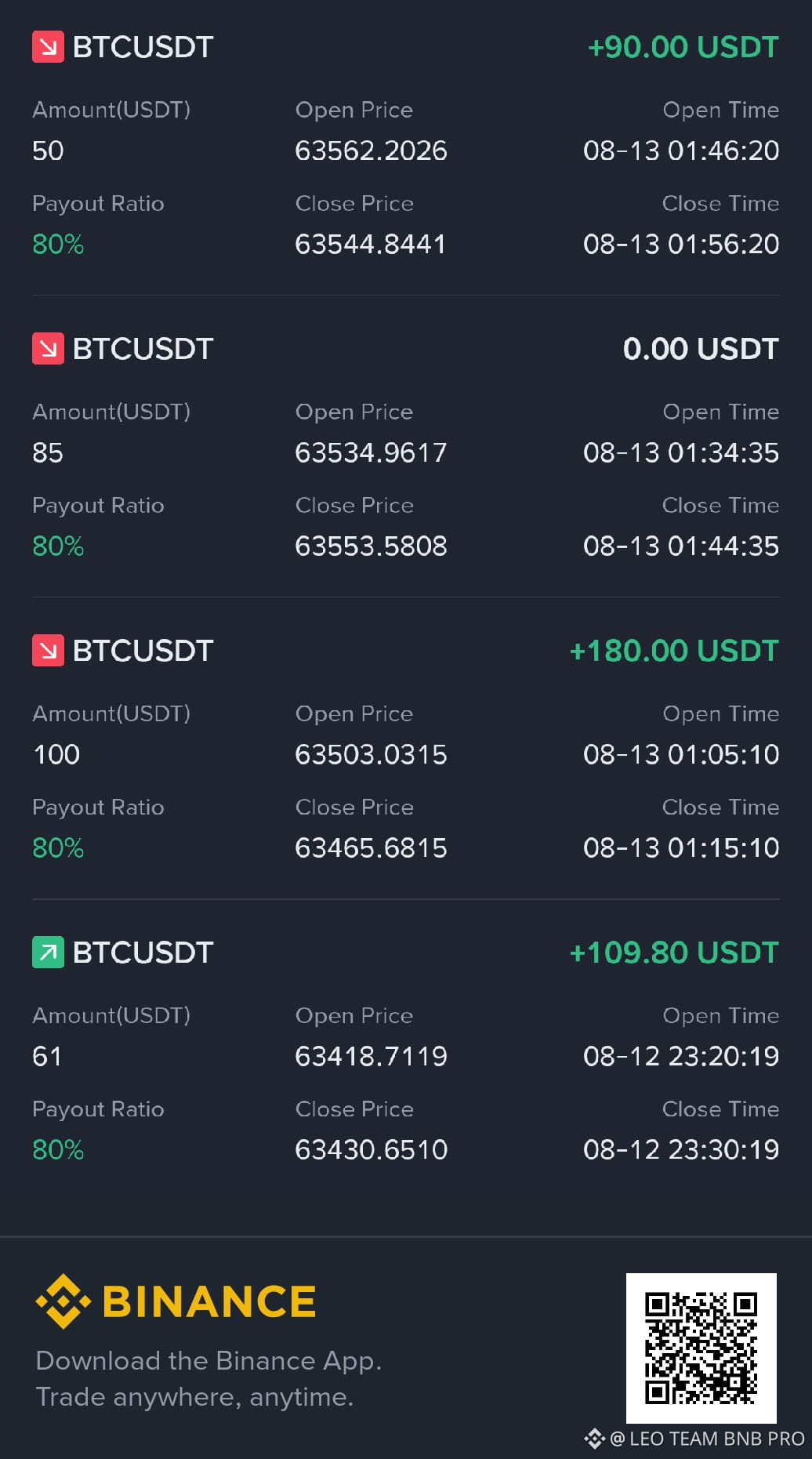Click the open time 08-13 01:05:10
The image size is (812, 1459).
point(681,754)
